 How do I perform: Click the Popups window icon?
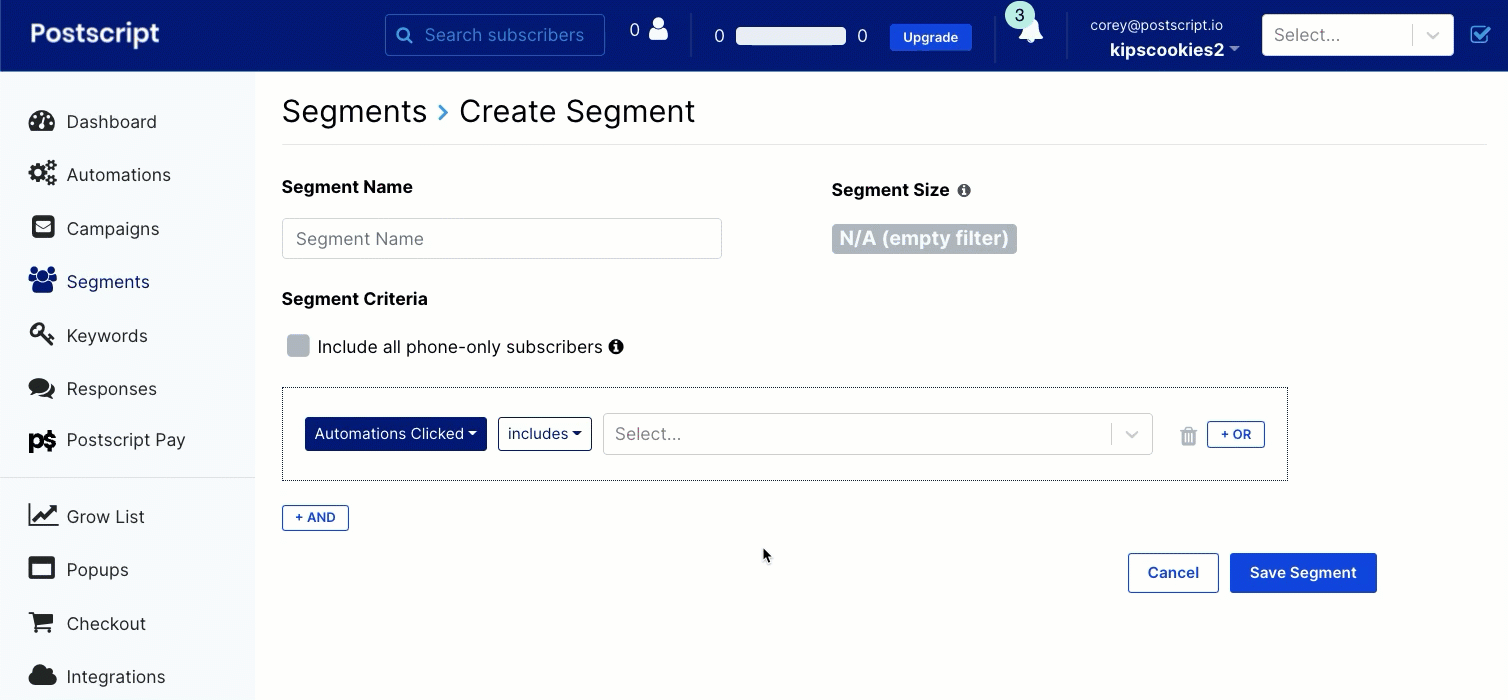coord(42,568)
